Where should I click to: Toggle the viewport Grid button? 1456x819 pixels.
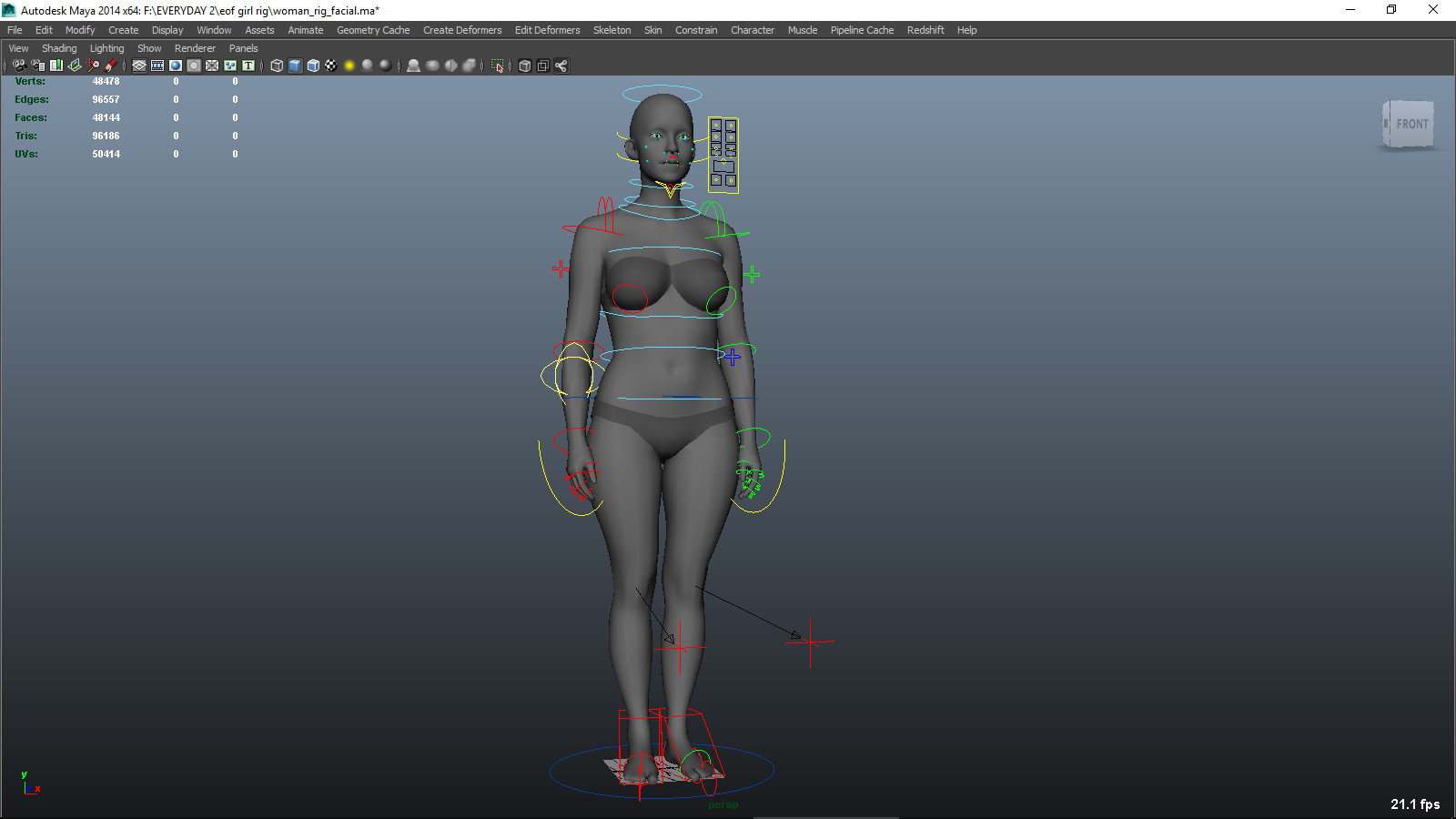pos(139,66)
